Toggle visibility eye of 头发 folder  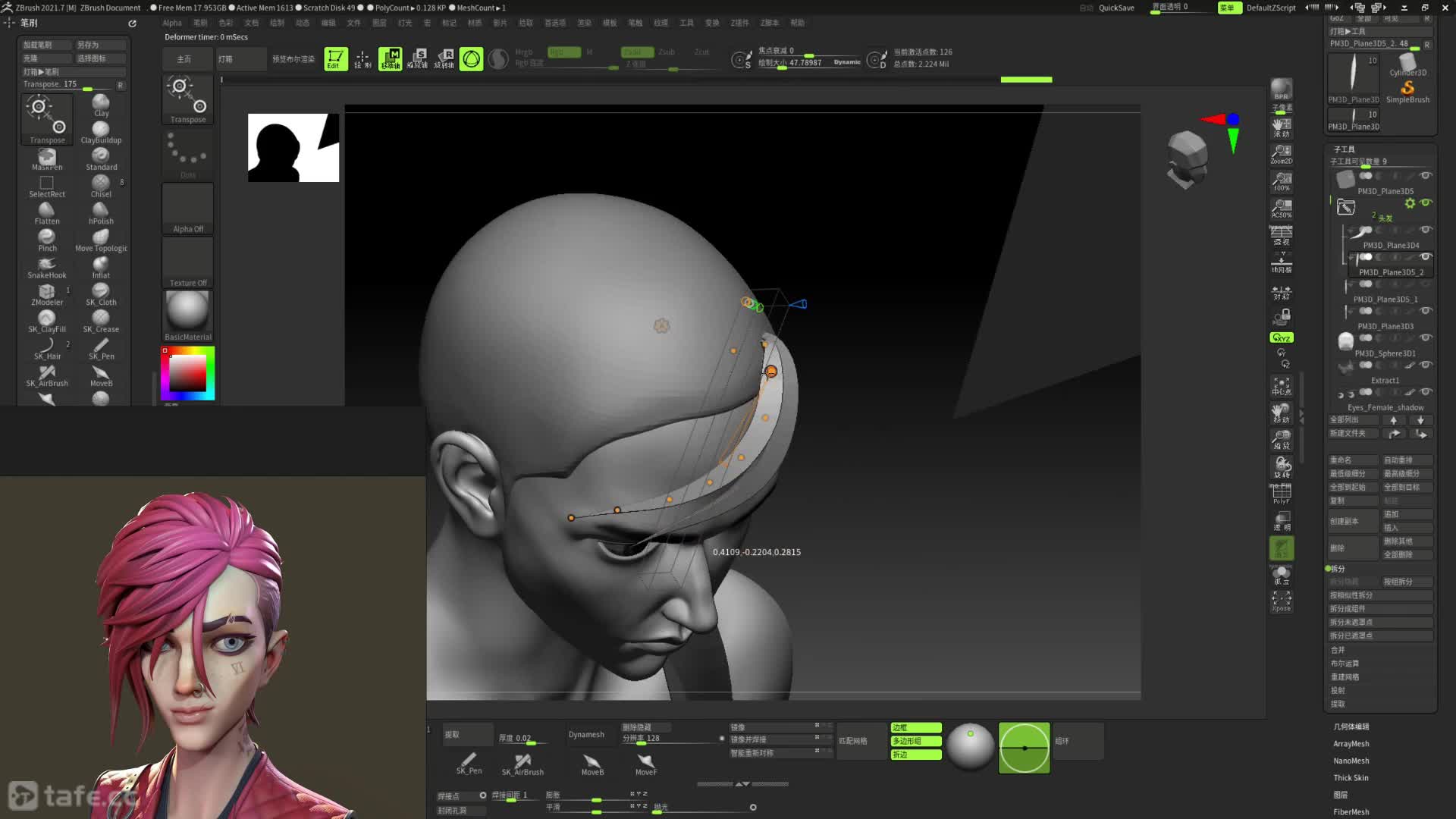[x=1426, y=202]
